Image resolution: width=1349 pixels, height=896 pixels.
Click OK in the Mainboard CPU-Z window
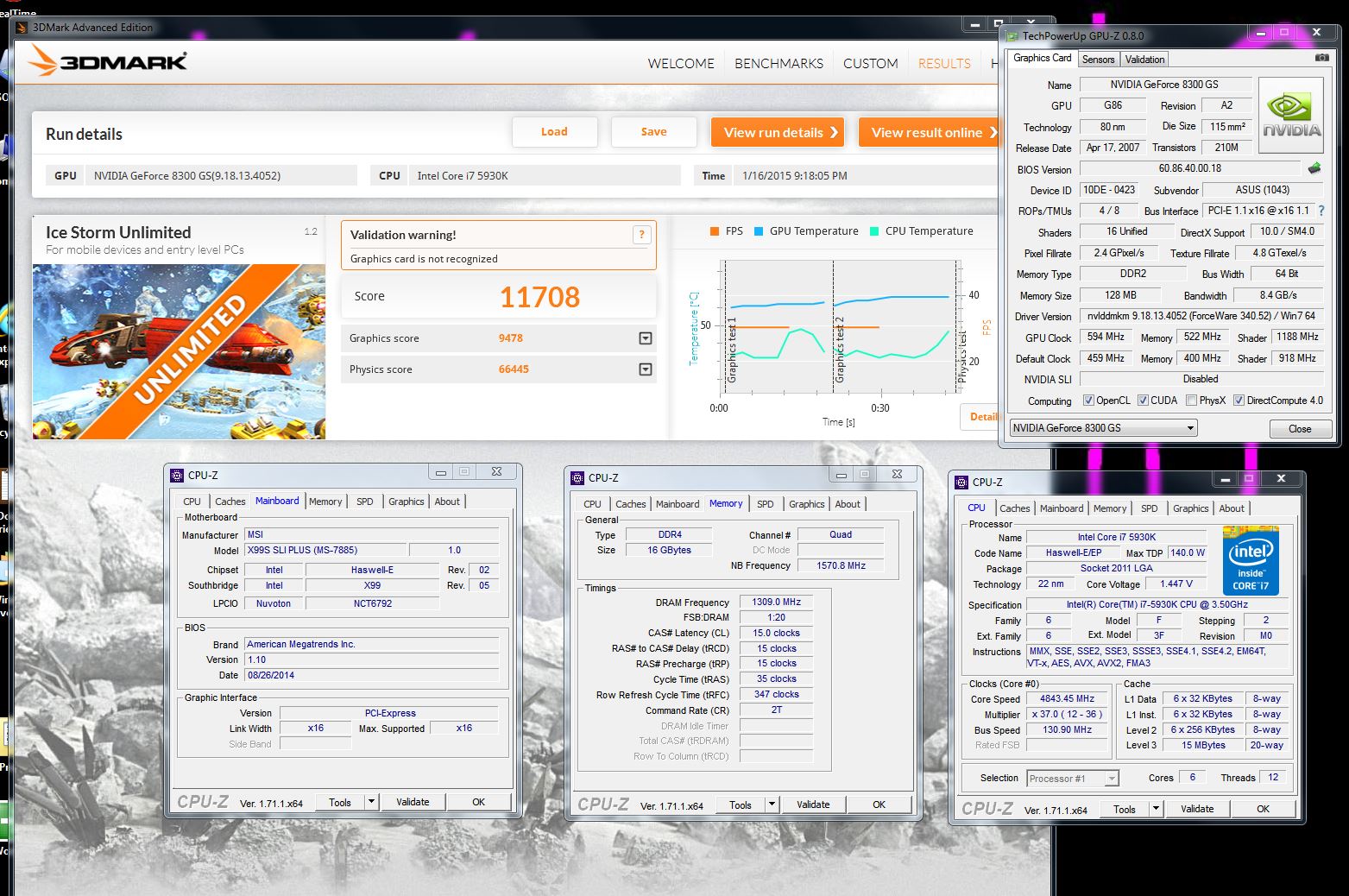(x=478, y=802)
